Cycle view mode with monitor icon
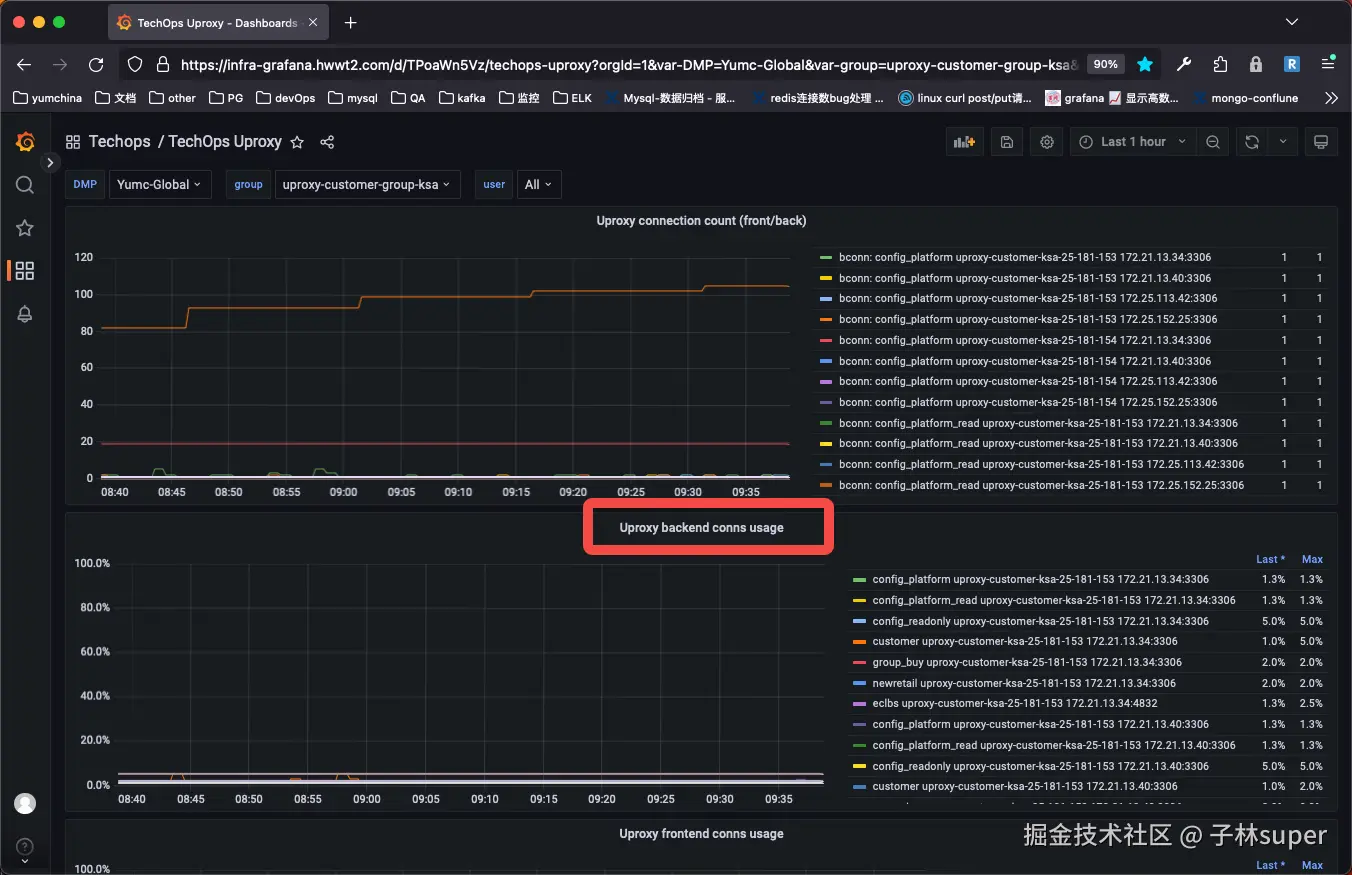 [1320, 142]
